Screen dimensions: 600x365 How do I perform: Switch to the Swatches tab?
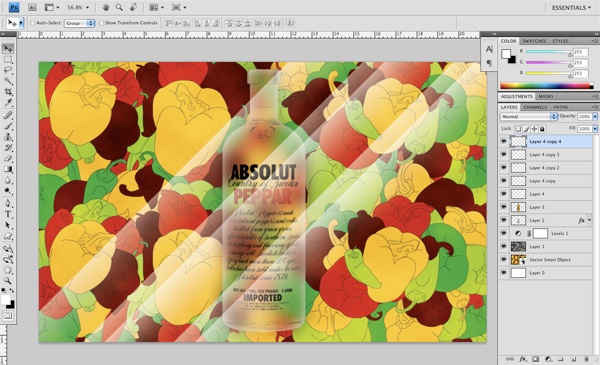coord(534,41)
